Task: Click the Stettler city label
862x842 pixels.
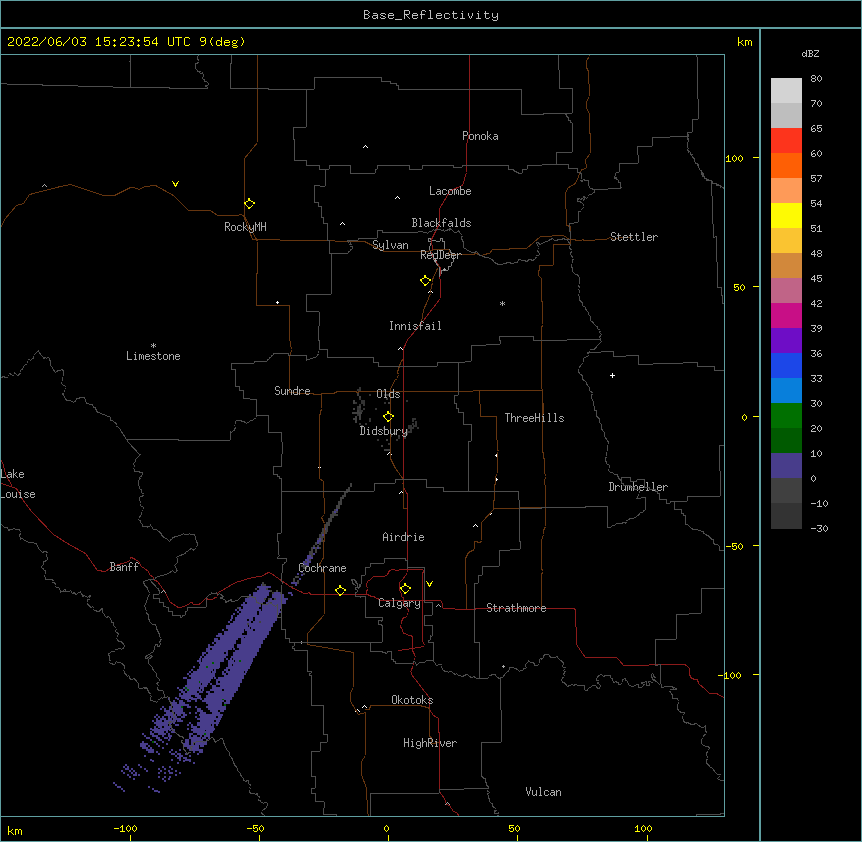Action: (x=634, y=237)
